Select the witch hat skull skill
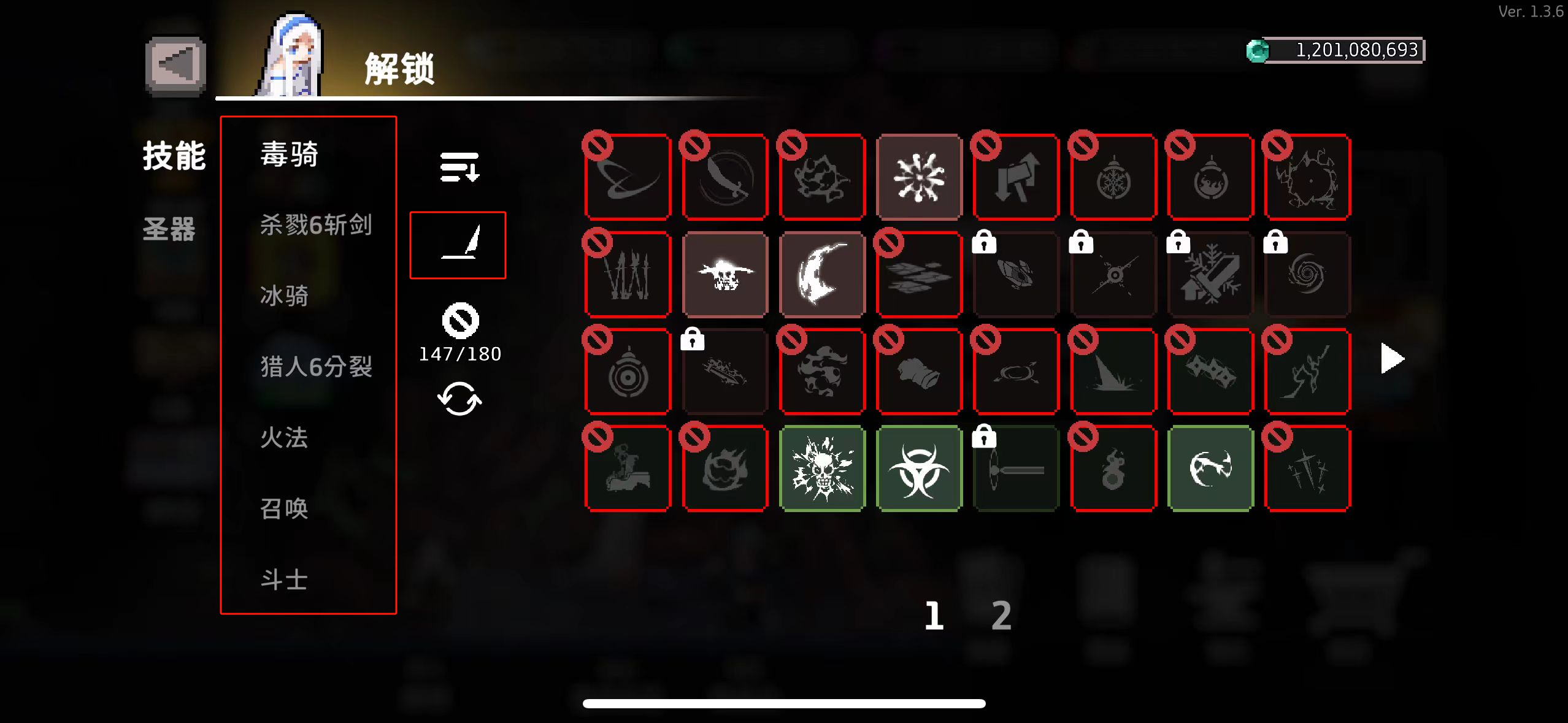 725,275
